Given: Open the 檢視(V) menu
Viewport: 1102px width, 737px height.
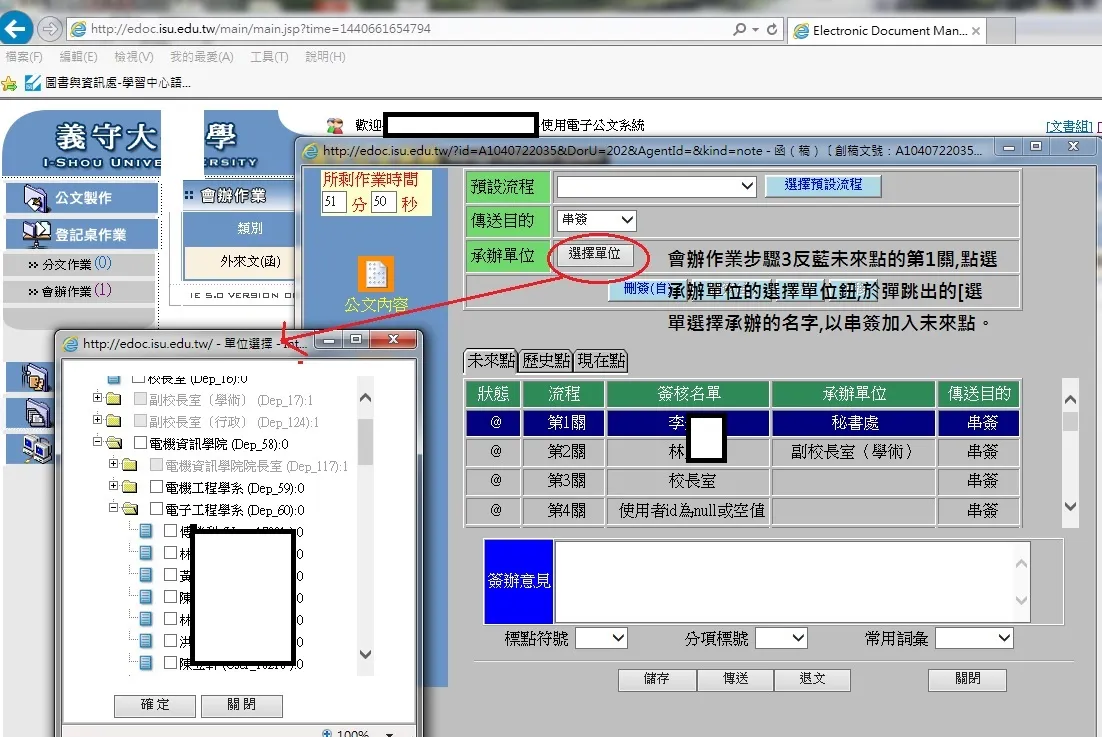Looking at the screenshot, I should (x=134, y=57).
